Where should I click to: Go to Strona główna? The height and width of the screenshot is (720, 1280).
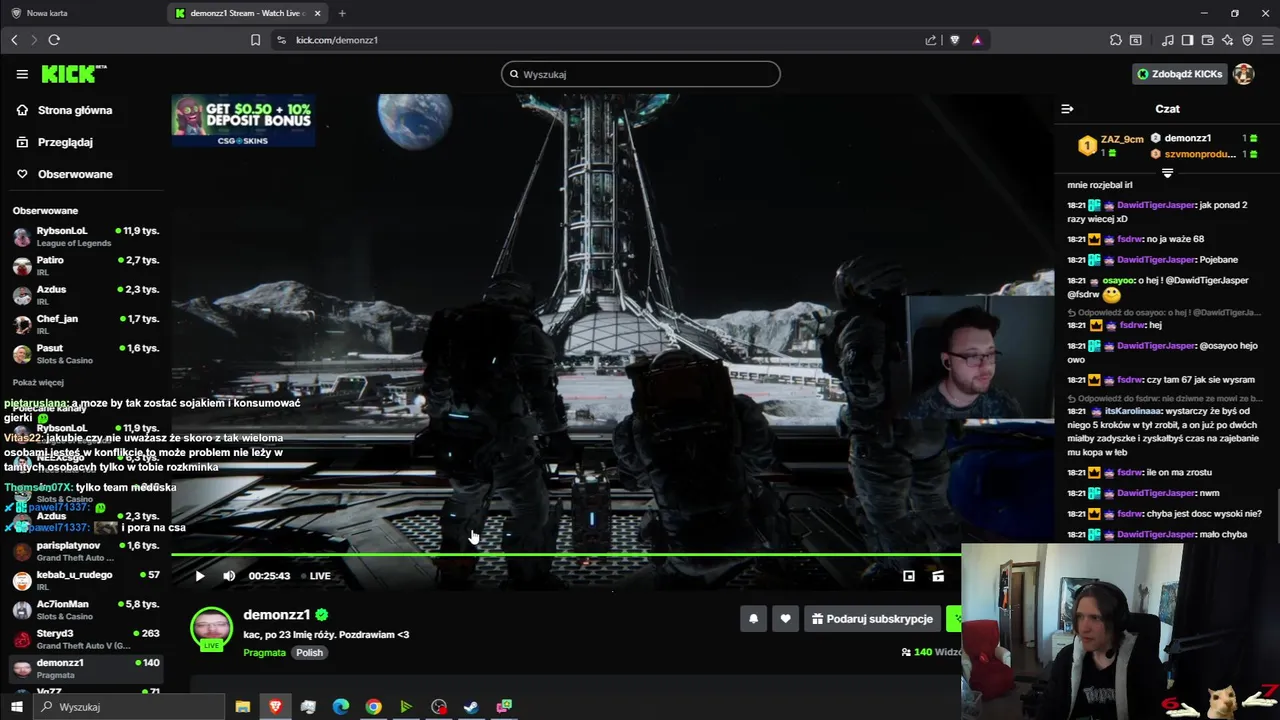pos(64,110)
